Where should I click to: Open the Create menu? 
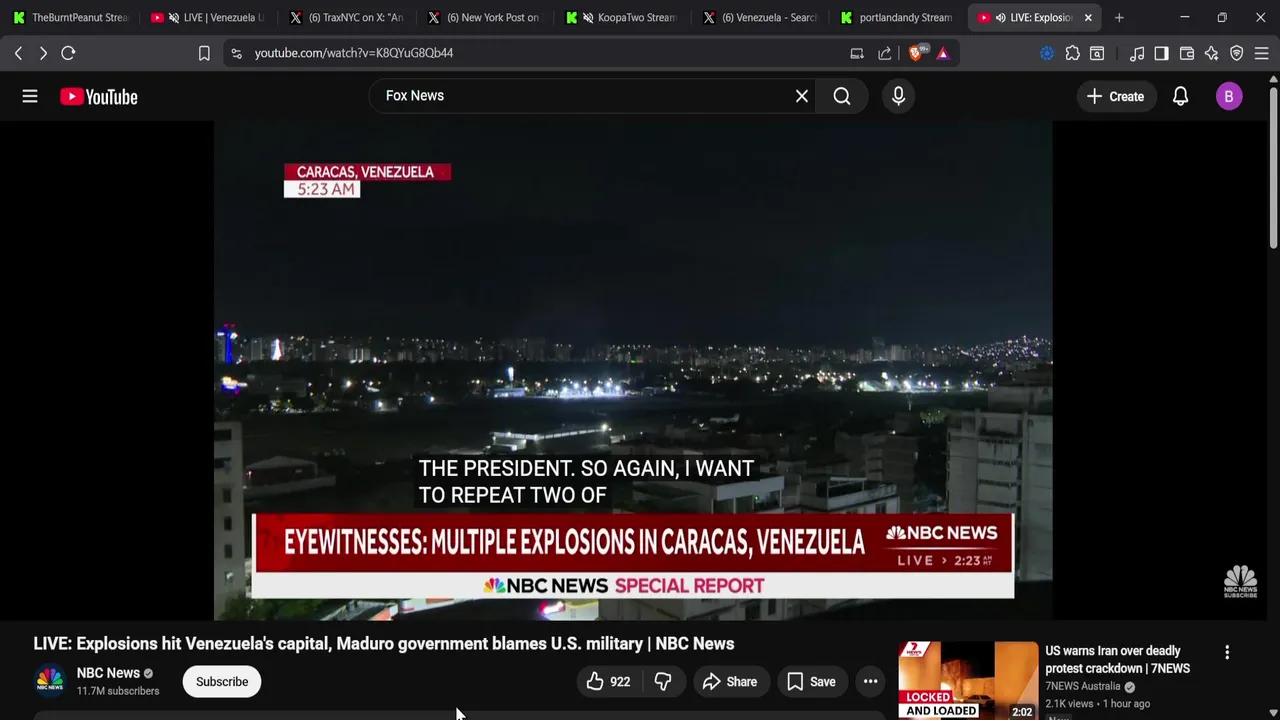click(x=1115, y=96)
